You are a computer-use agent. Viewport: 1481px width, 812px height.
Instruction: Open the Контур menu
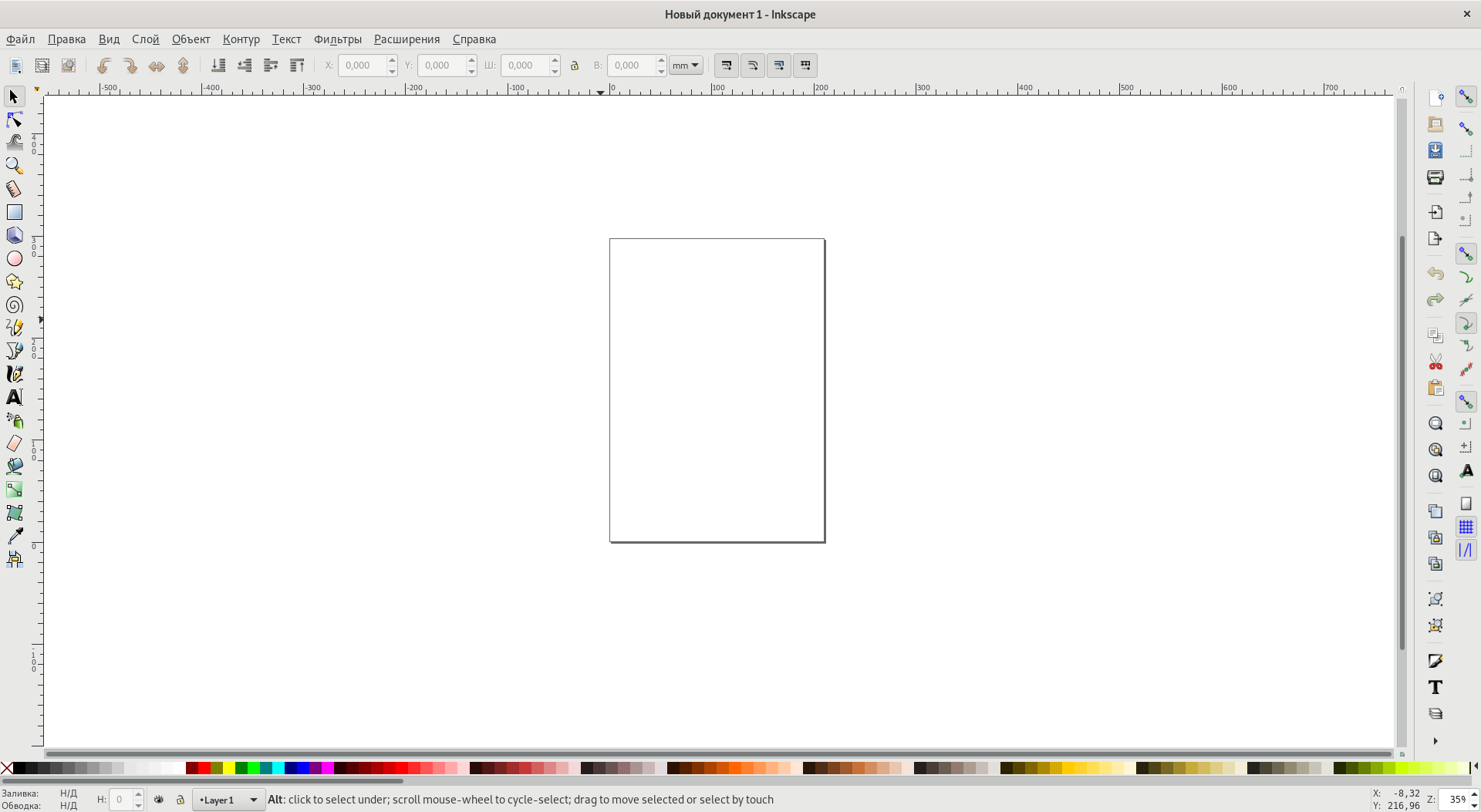point(241,39)
